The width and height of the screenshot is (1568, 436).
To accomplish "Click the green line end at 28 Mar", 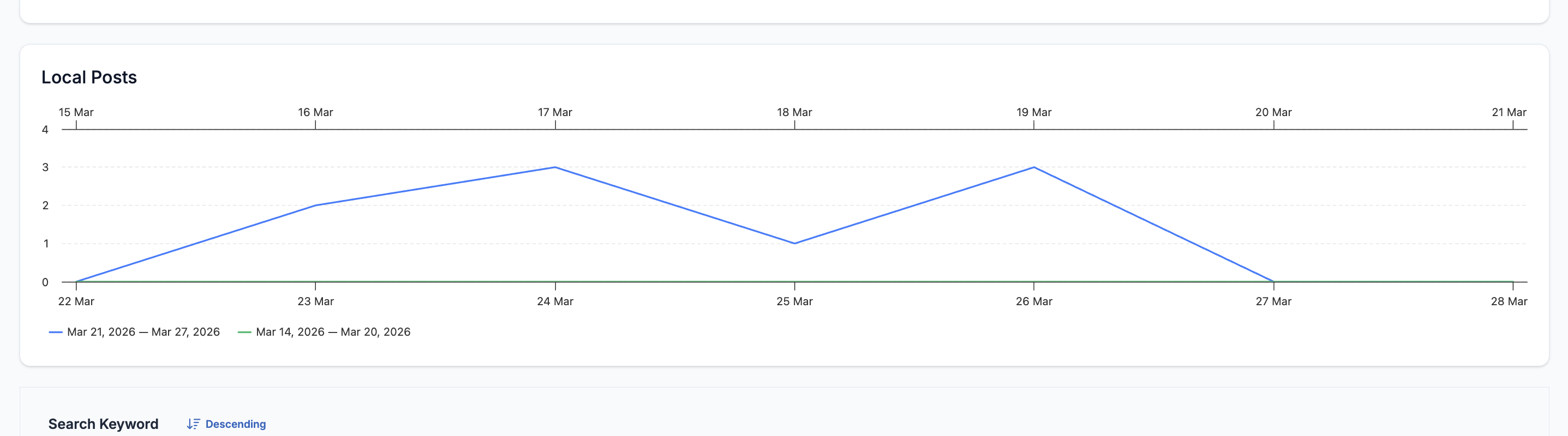I will (x=1512, y=282).
